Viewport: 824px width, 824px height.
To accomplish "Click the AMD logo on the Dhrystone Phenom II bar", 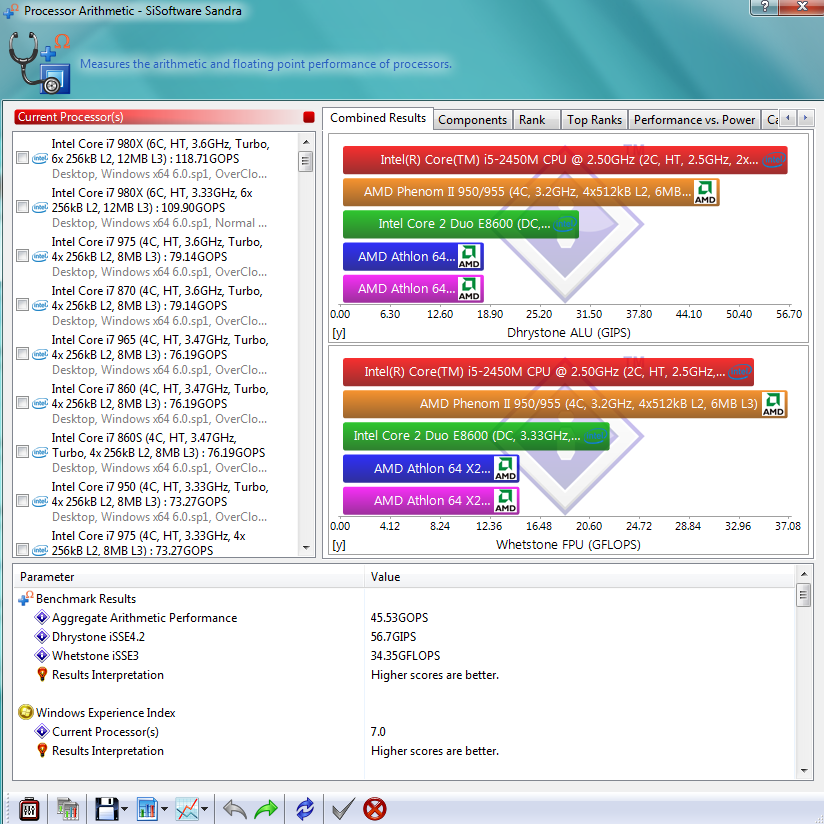I will 705,192.
